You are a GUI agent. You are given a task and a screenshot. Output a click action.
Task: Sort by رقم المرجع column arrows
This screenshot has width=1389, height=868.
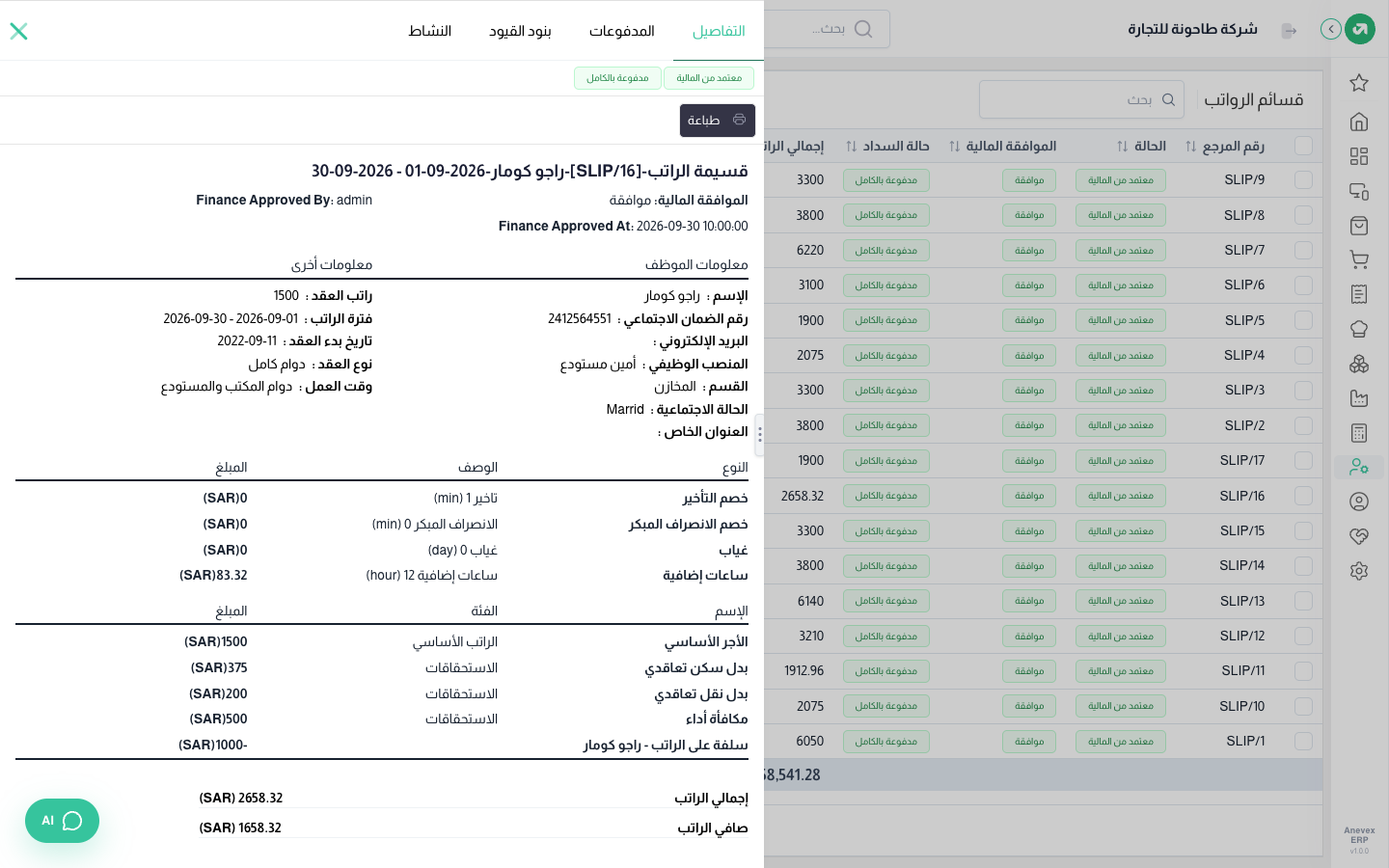(x=1191, y=147)
